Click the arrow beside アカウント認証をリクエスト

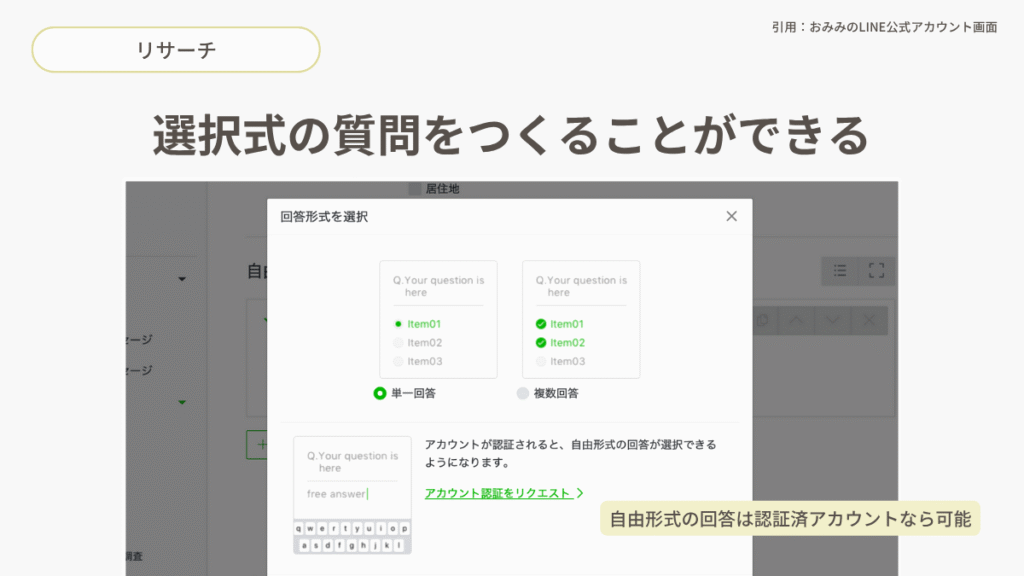(x=580, y=493)
